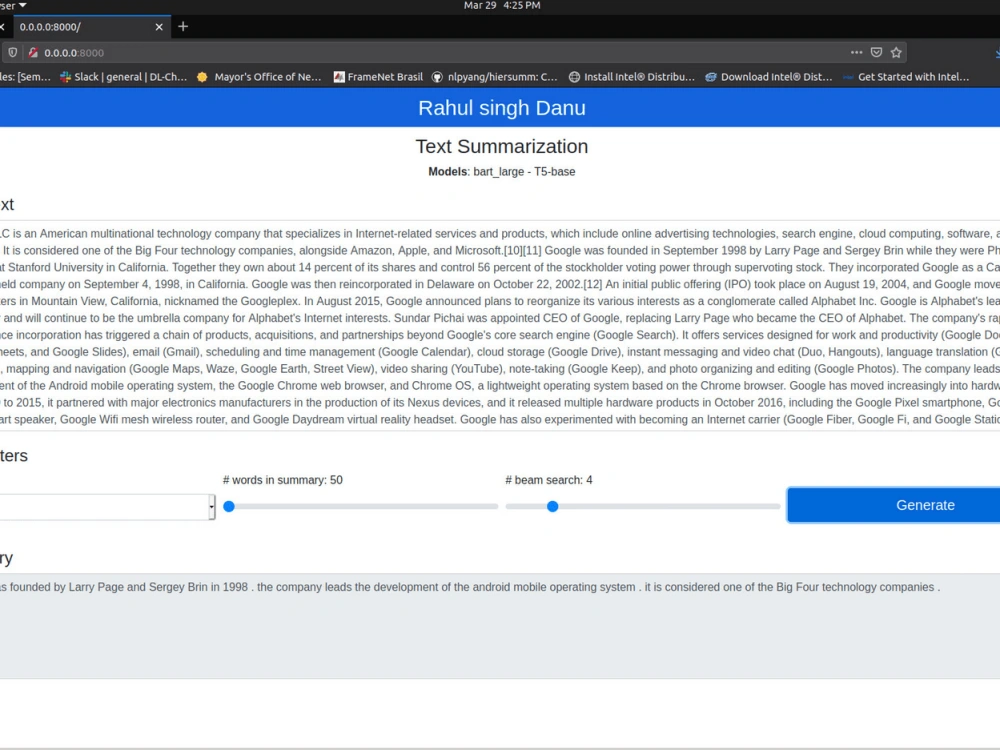Open the 'Mayor's Office of Ne...' bookmark
This screenshot has width=1000, height=750.
pos(258,76)
